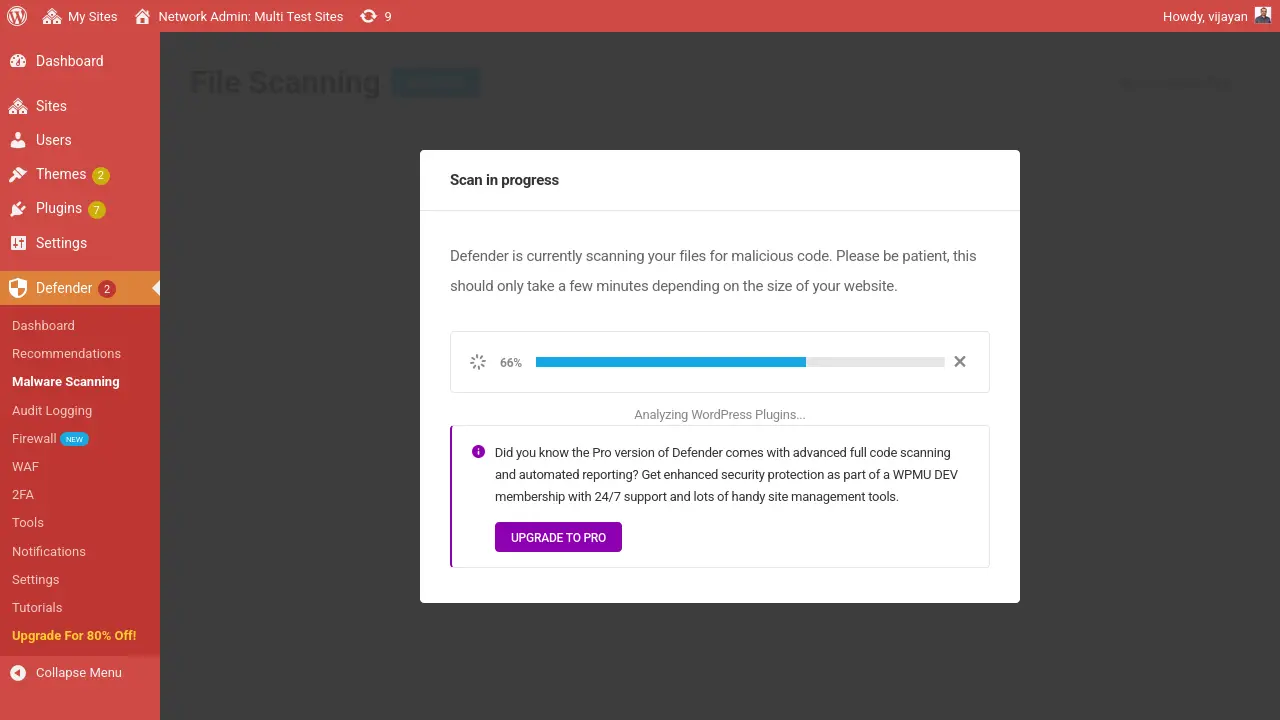Click the Upgrade For 80% Off link
Image resolution: width=1280 pixels, height=720 pixels.
(74, 635)
